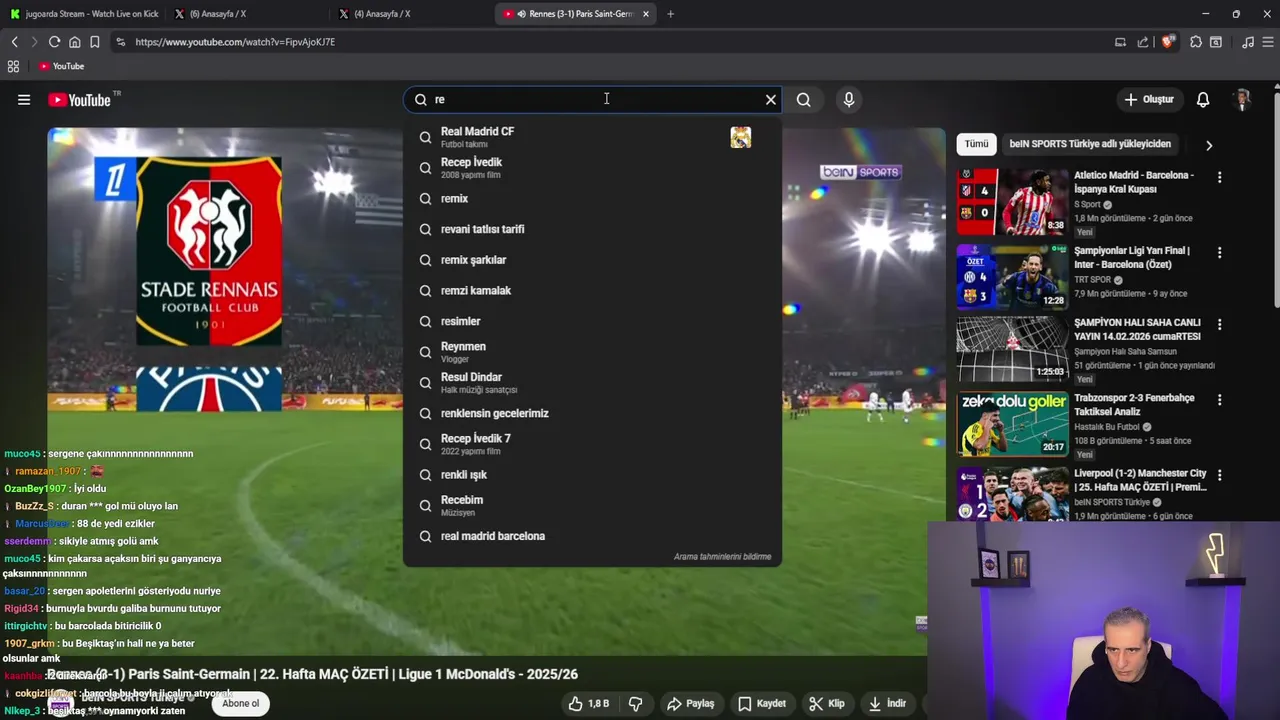Open Liverpool (1-2) Manchester City video
The width and height of the screenshot is (1280, 720).
[x=1140, y=480]
